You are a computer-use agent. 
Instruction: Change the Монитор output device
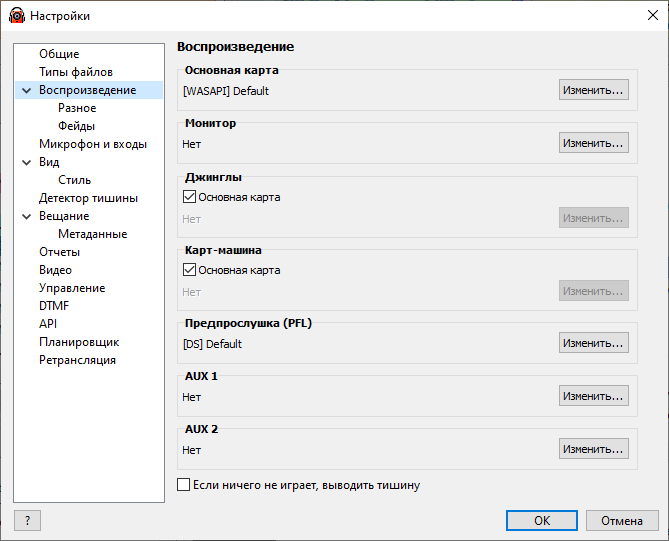(593, 143)
